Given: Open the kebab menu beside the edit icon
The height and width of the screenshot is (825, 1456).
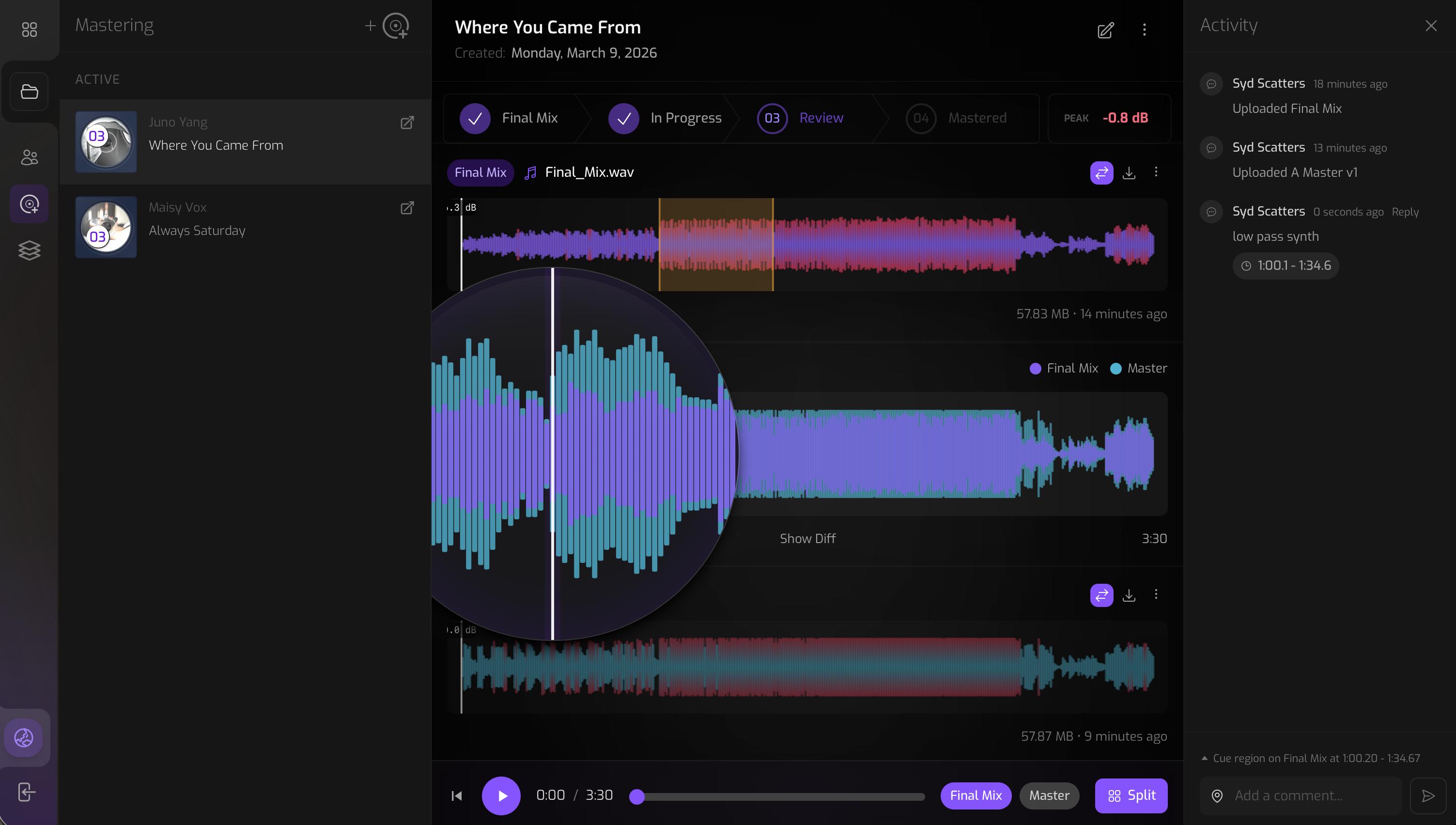Looking at the screenshot, I should (1145, 31).
